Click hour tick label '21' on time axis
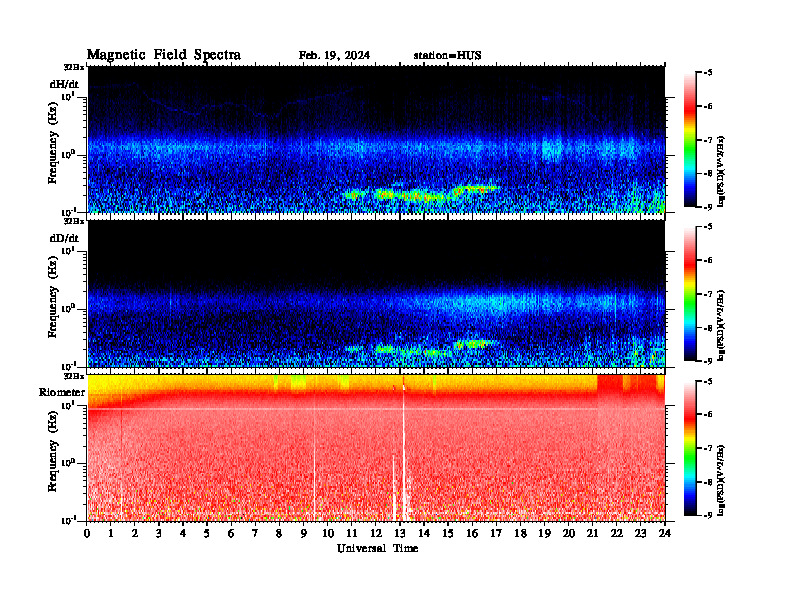 point(592,533)
